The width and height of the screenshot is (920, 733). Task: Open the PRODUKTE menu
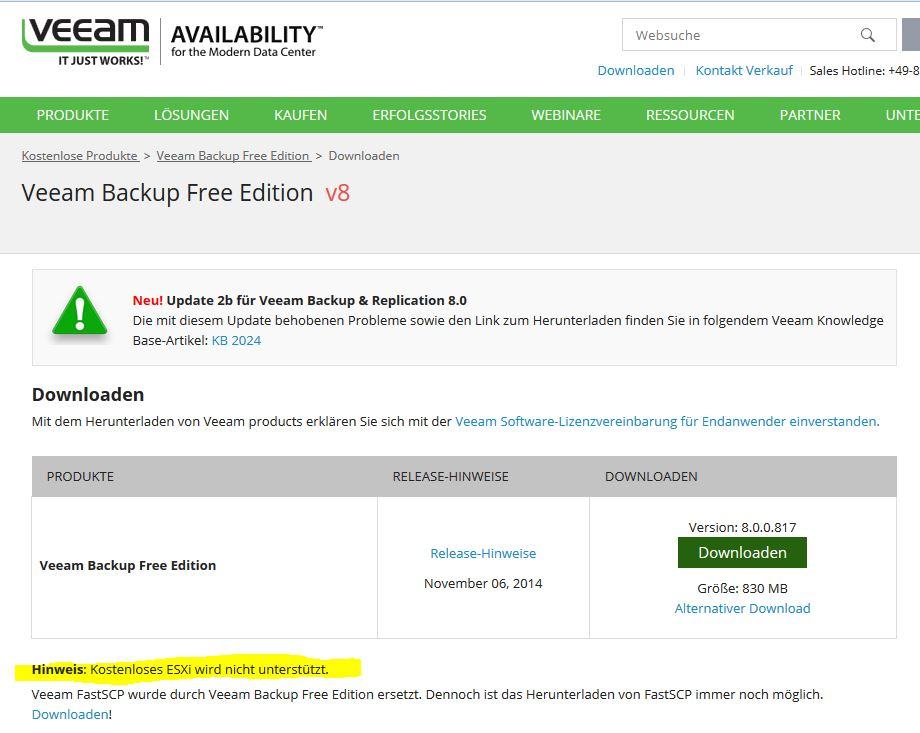[73, 115]
